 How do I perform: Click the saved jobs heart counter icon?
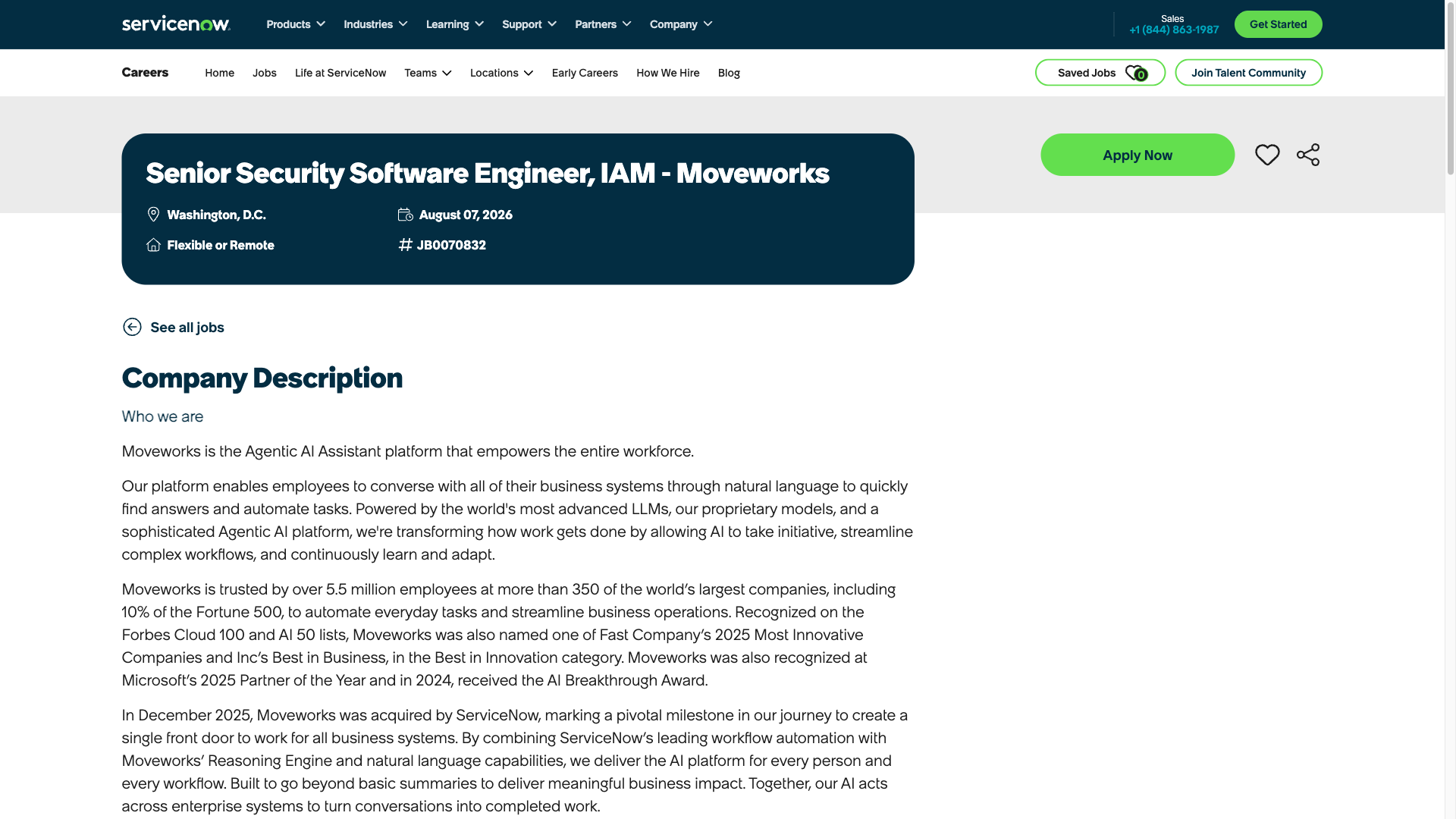pyautogui.click(x=1136, y=73)
